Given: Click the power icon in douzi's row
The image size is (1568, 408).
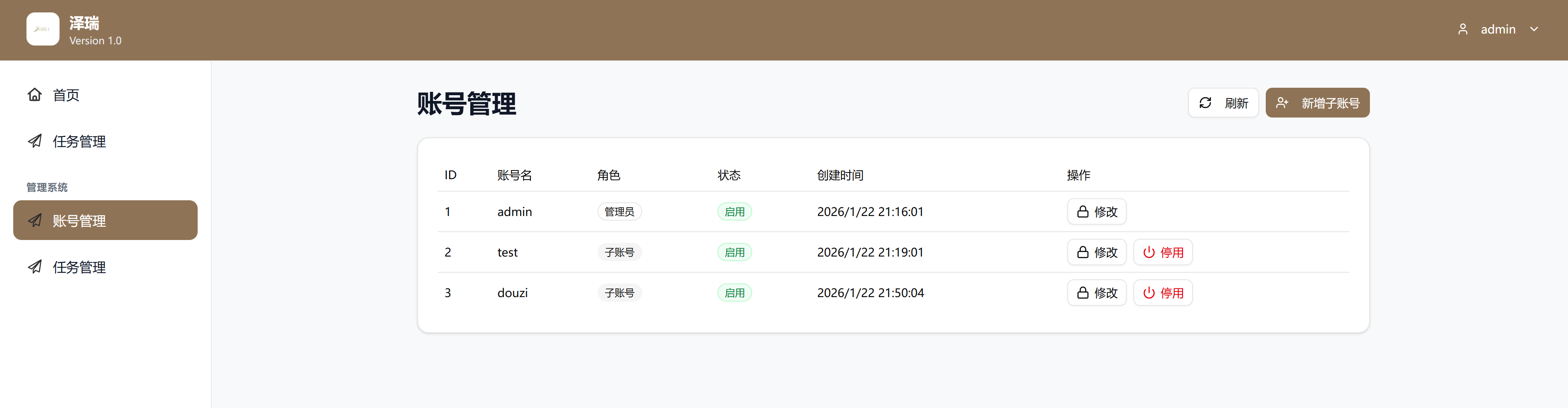Looking at the screenshot, I should point(1149,293).
